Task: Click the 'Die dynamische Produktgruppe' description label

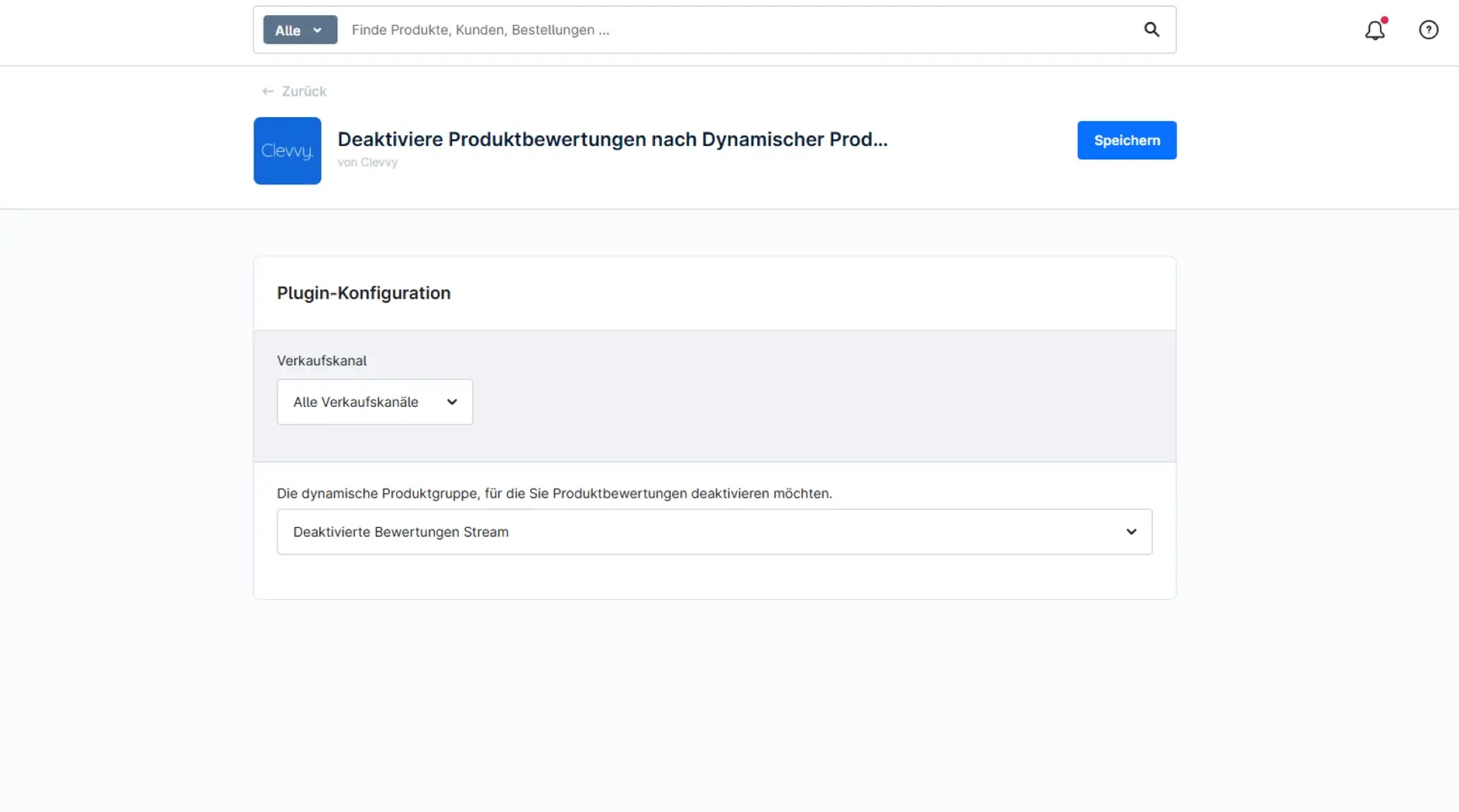Action: coord(555,494)
